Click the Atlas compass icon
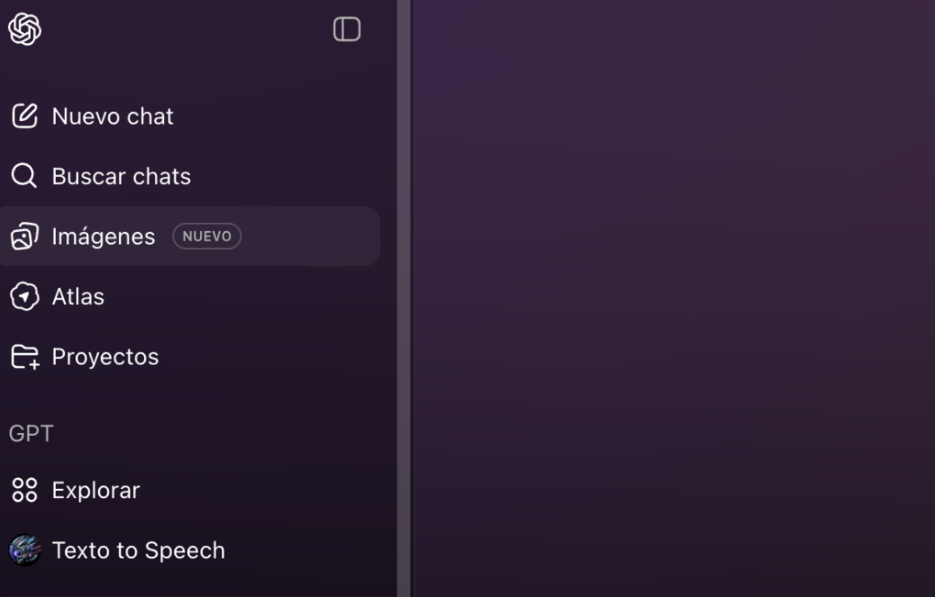Image resolution: width=935 pixels, height=597 pixels. click(24, 296)
